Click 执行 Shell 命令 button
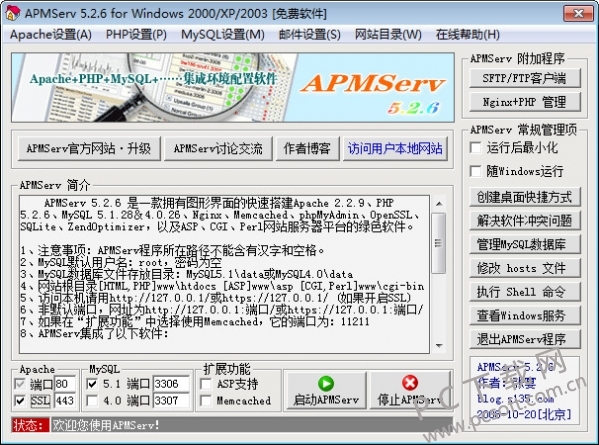This screenshot has height=445, width=599. coord(525,292)
